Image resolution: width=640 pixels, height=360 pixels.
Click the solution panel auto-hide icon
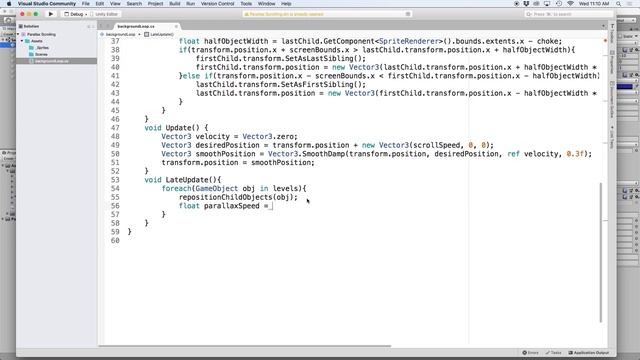(x=89, y=26)
